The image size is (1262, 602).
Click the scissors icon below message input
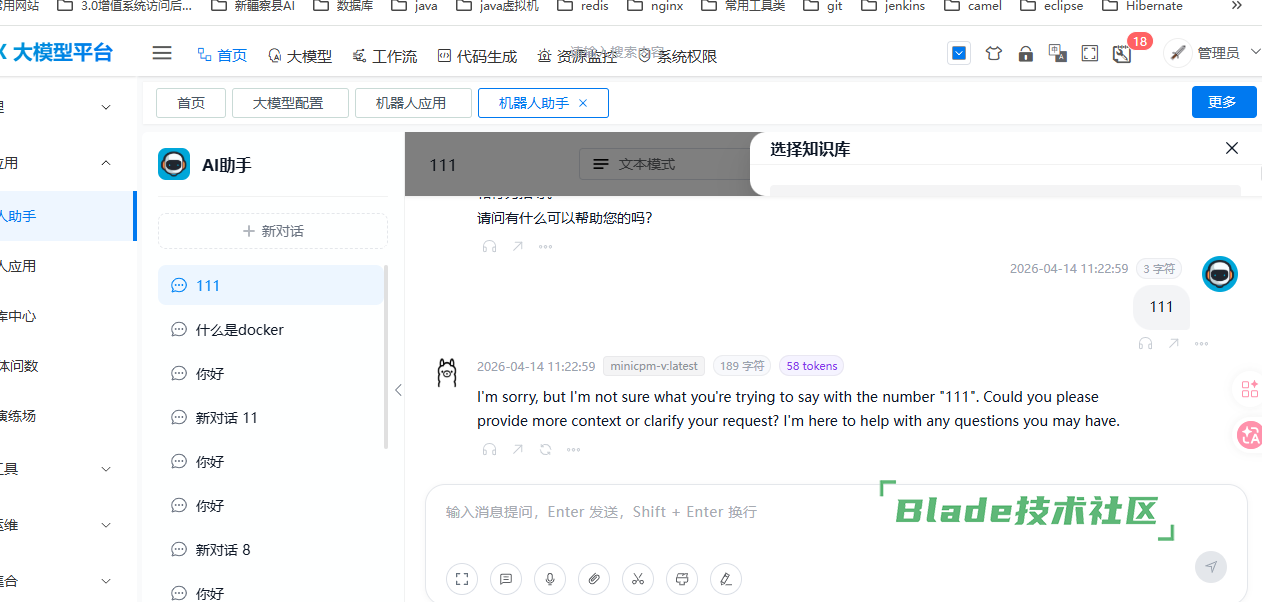(x=637, y=578)
